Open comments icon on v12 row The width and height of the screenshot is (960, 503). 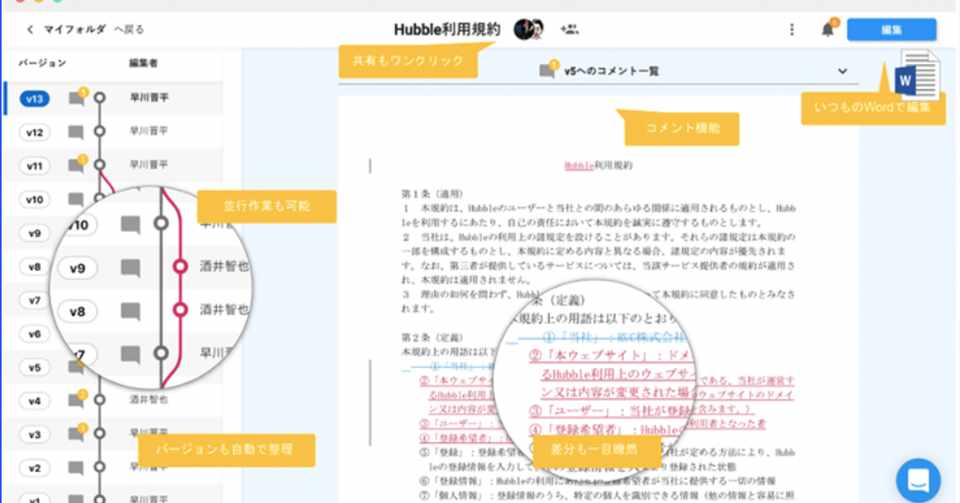tap(76, 132)
